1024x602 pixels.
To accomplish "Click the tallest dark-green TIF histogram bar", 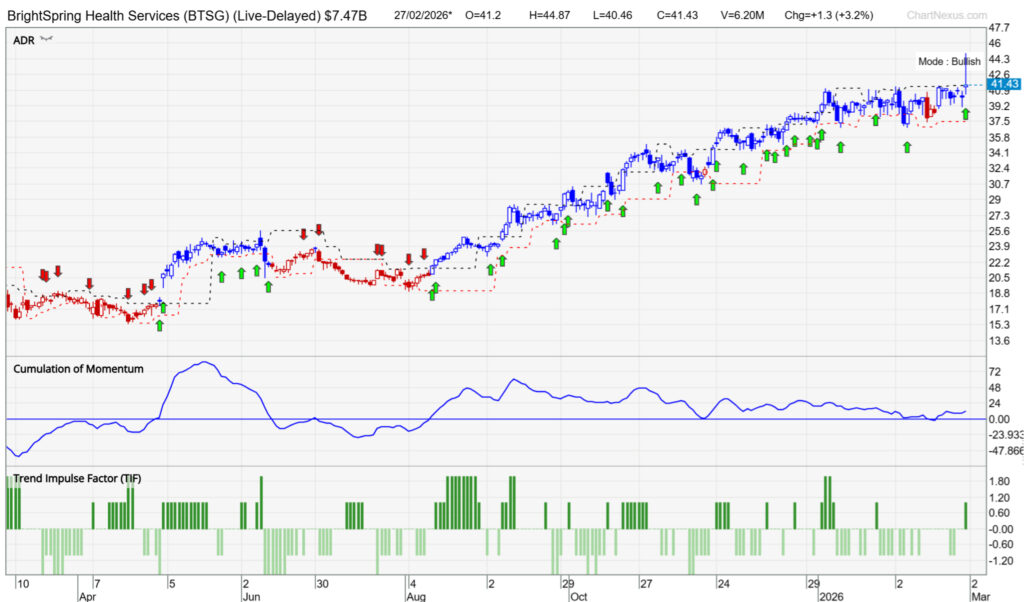I will click(262, 498).
